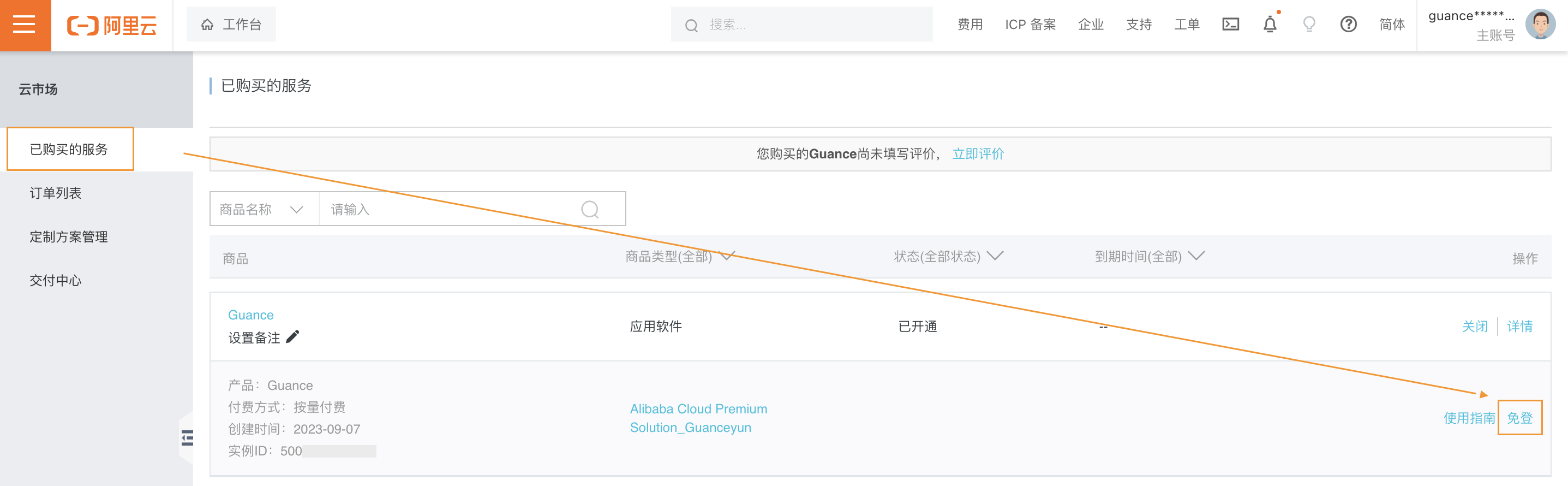
Task: Open the 工作台 workbench home button
Action: pos(231,25)
